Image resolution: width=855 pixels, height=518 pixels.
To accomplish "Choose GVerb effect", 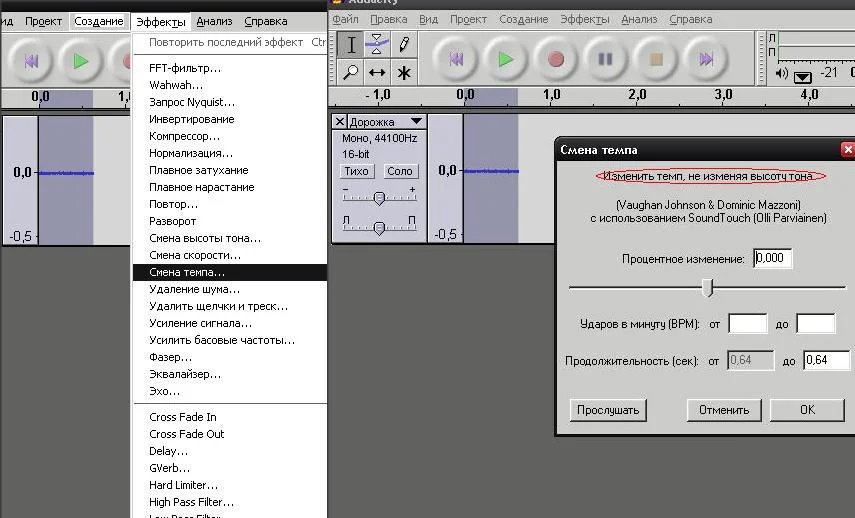I will (230, 468).
